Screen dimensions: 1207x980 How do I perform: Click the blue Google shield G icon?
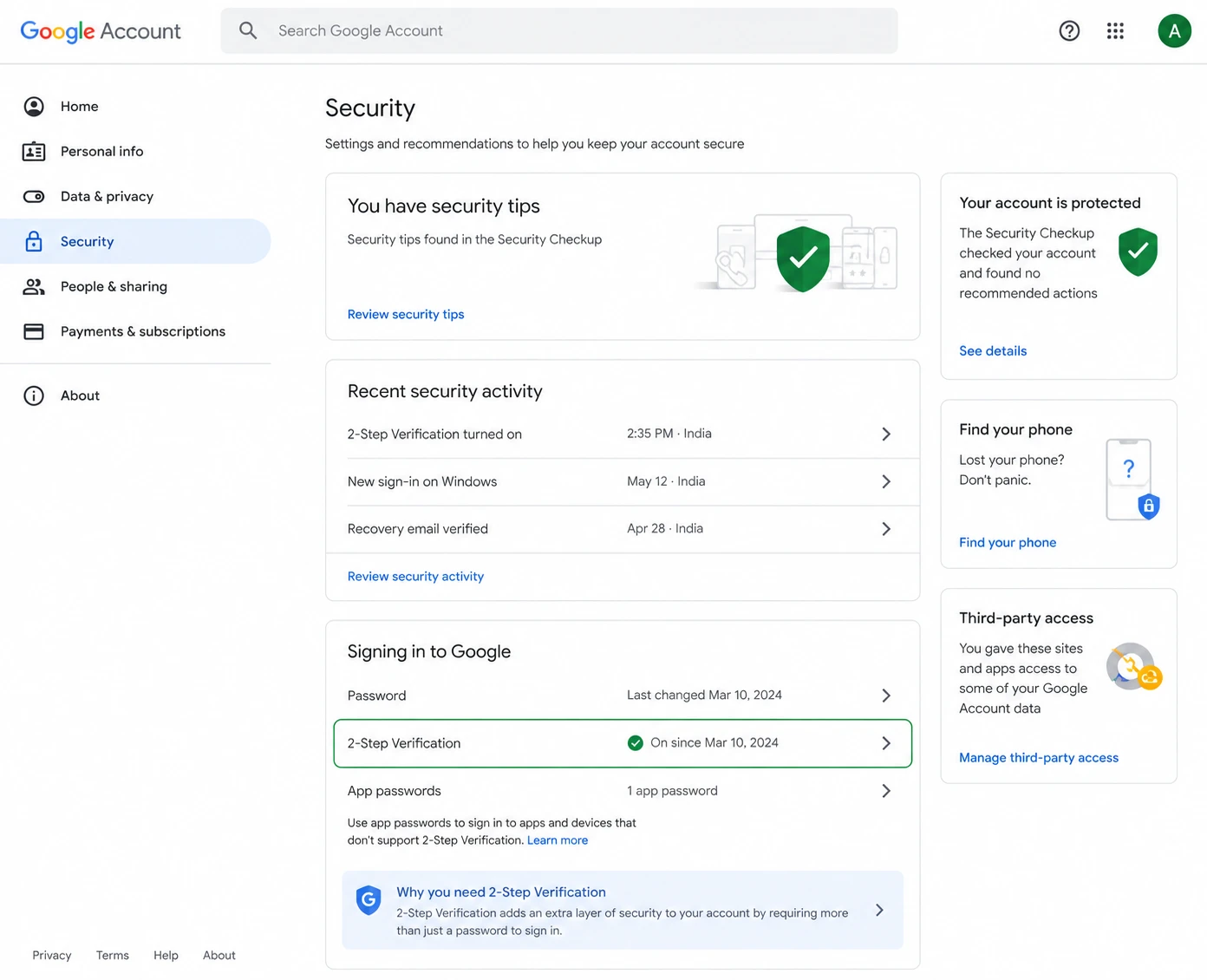369,900
